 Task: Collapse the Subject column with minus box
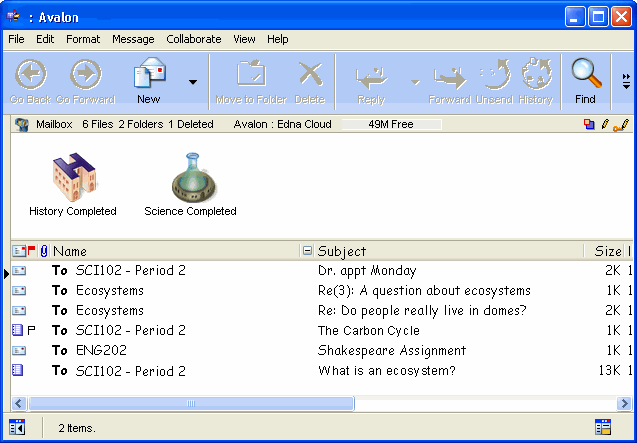(308, 251)
